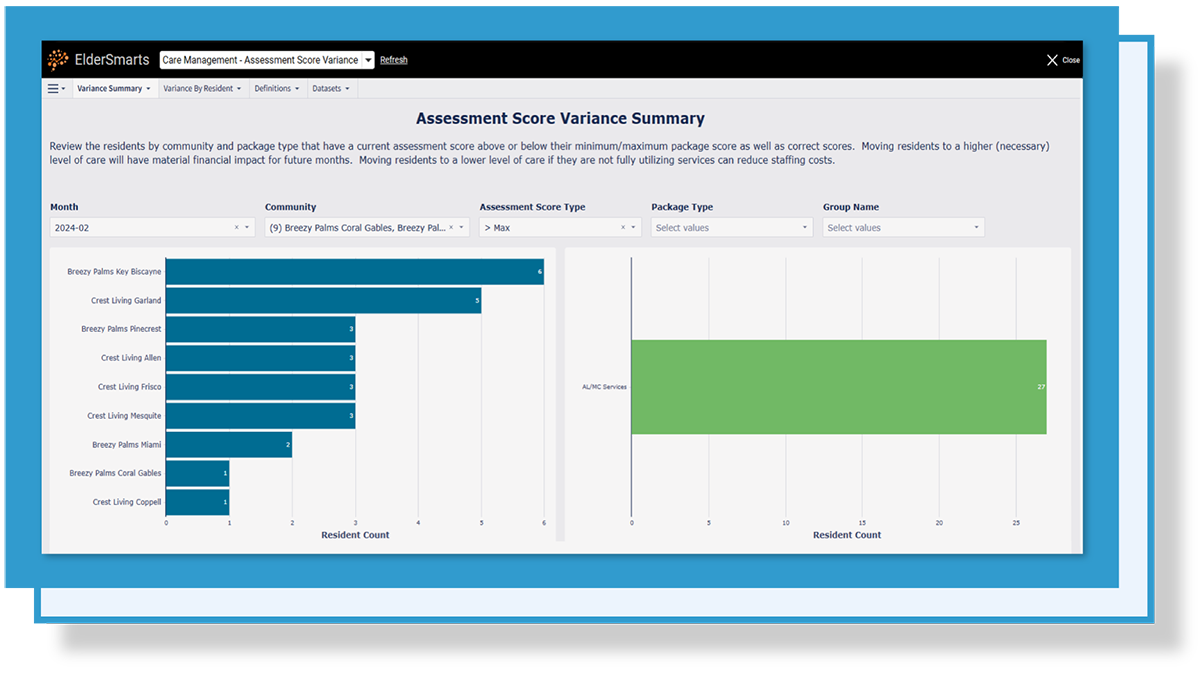Image resolution: width=1200 pixels, height=688 pixels.
Task: Click the ElderSmarts sunburst logo icon
Action: coord(56,58)
